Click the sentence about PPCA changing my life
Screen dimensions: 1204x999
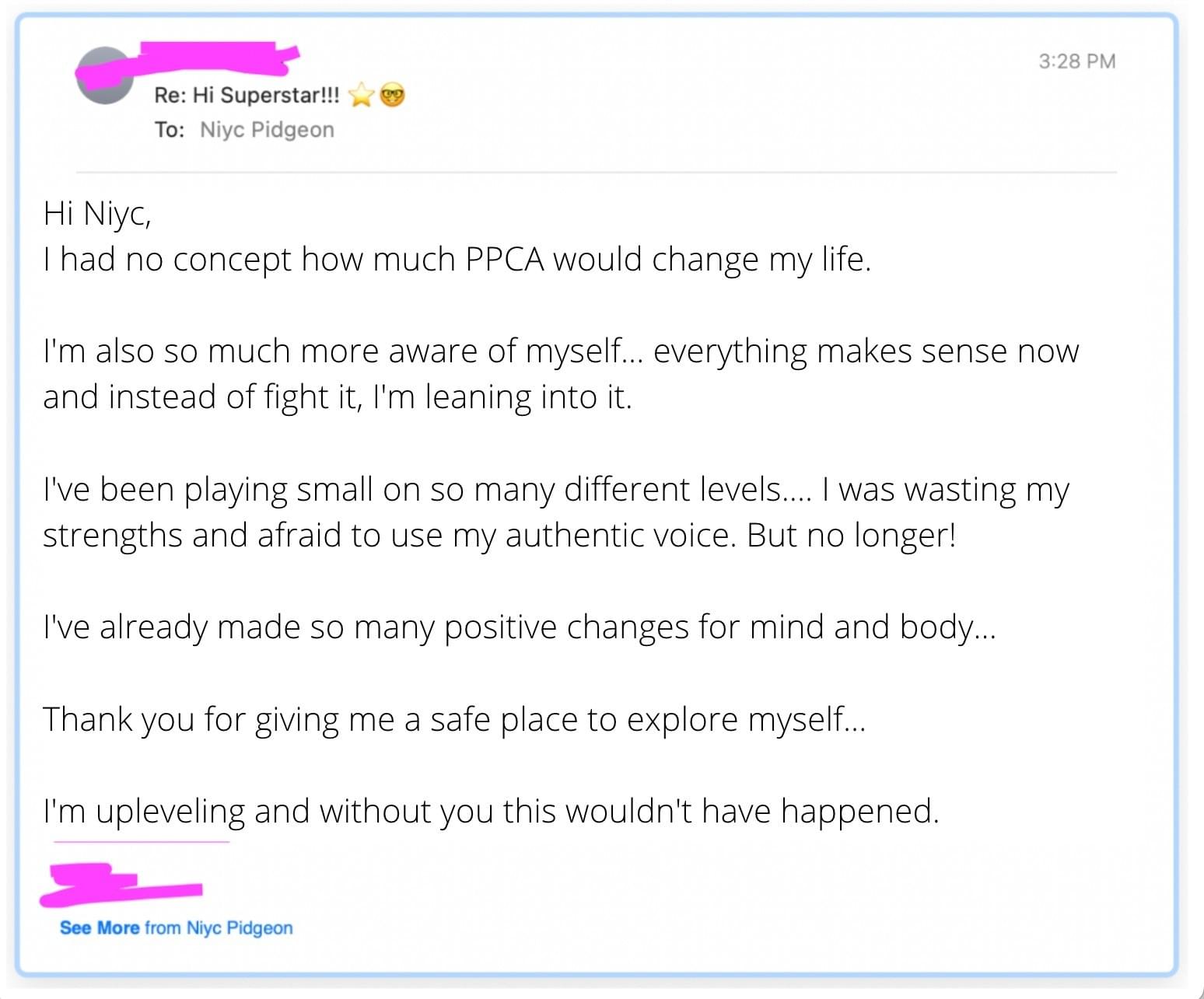[x=457, y=259]
